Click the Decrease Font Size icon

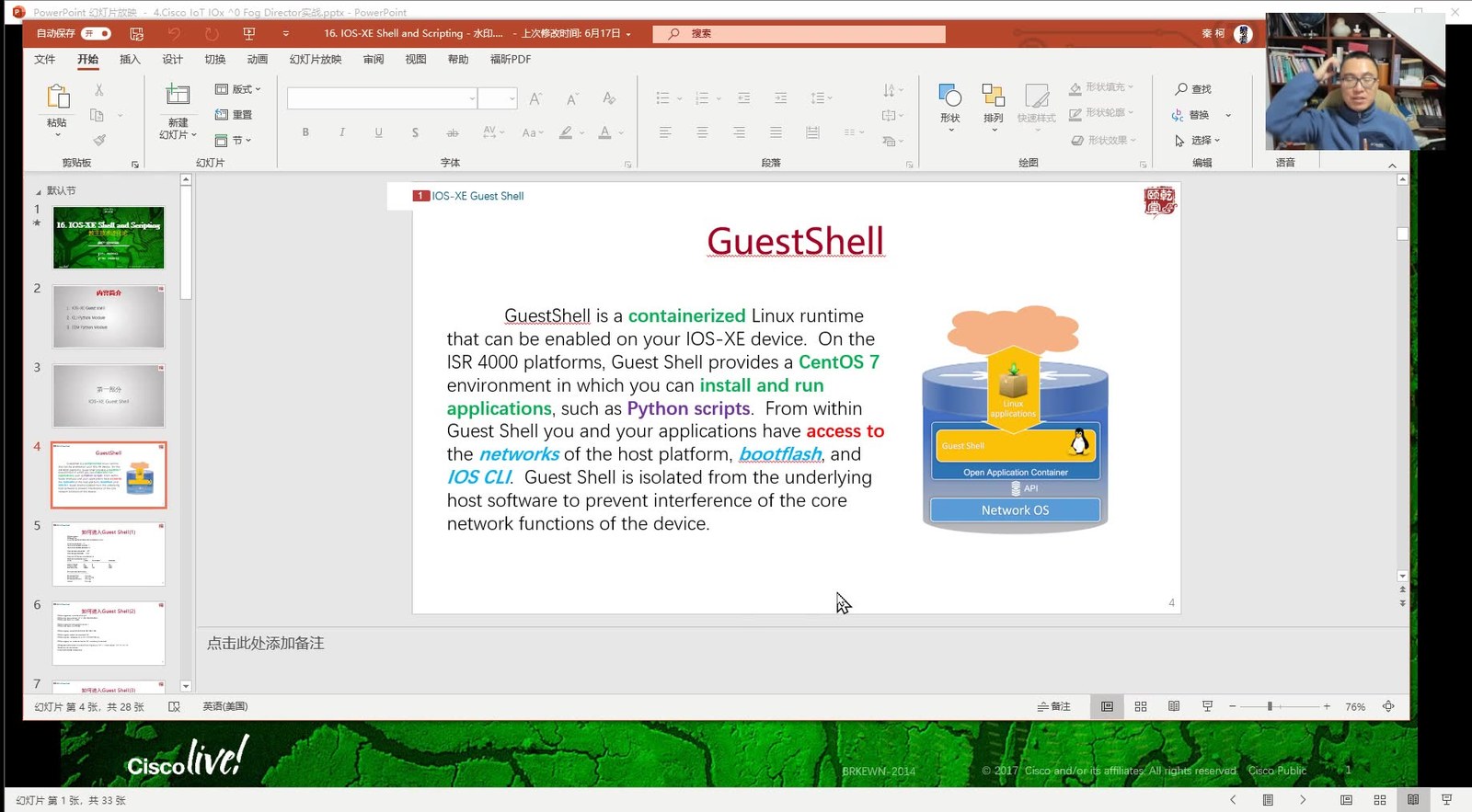tap(572, 98)
